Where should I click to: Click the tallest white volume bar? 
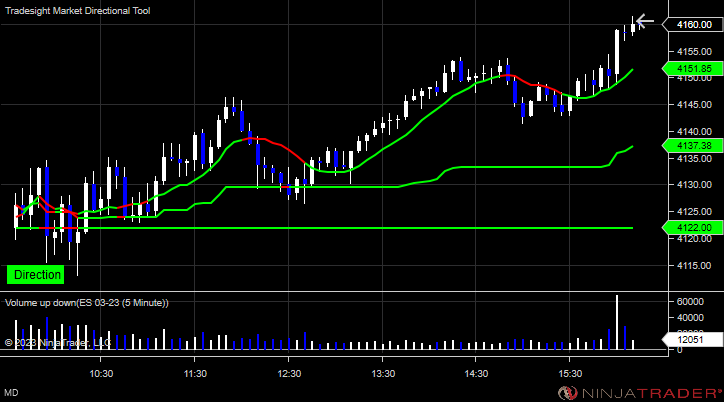tap(617, 322)
